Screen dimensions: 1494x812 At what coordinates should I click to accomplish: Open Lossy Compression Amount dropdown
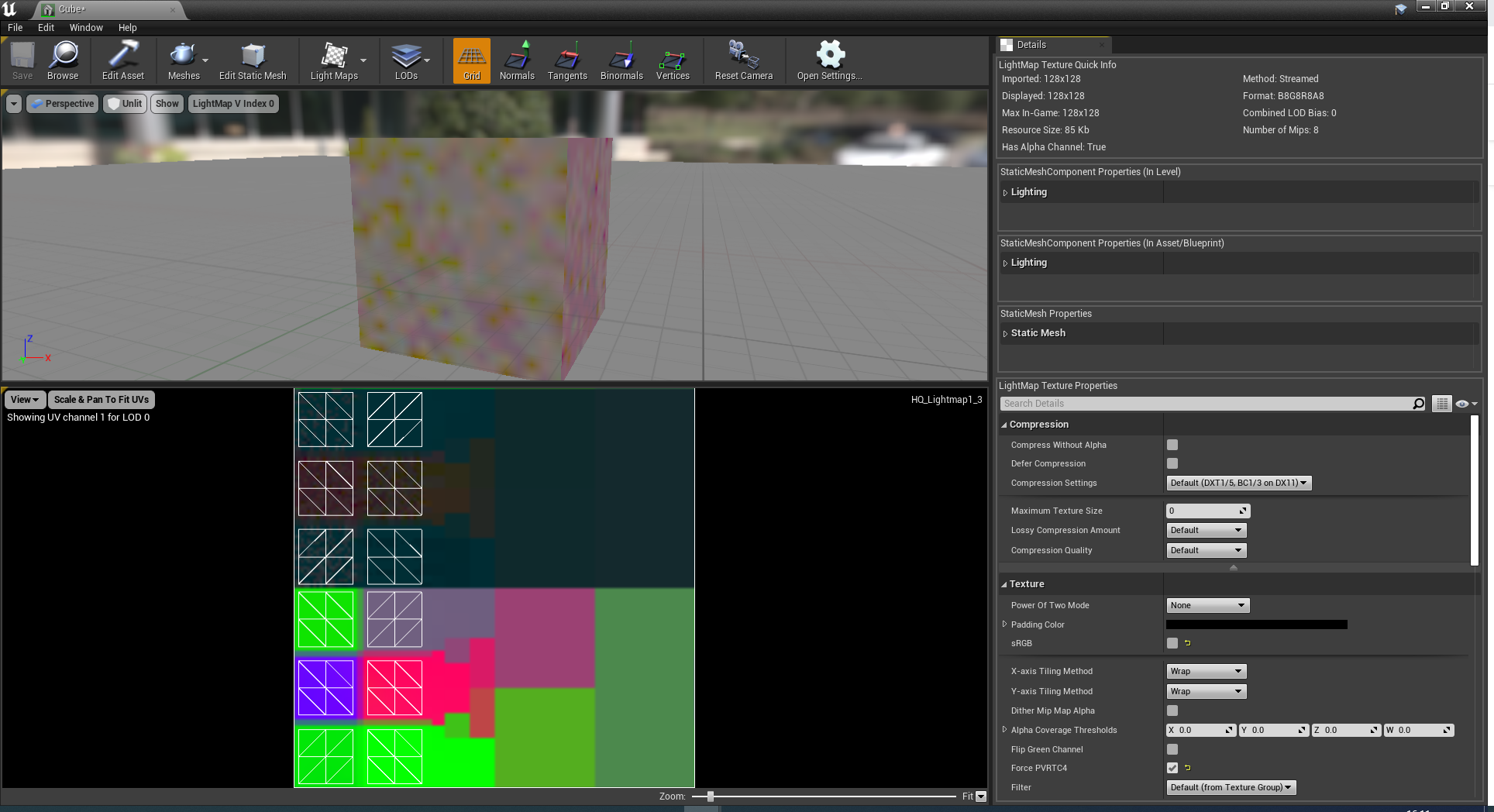(x=1207, y=530)
